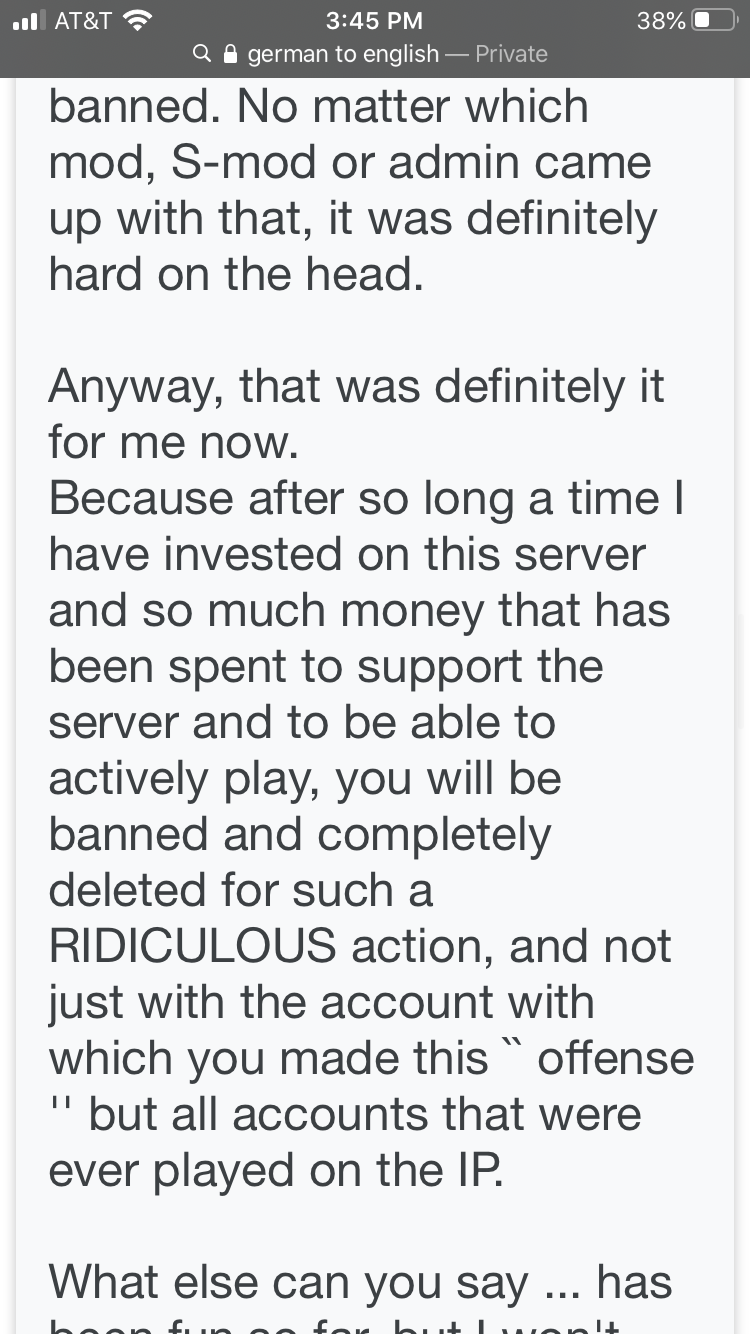Tap the "Private" browsing label
Viewport: 750px width, 1334px height.
click(511, 54)
